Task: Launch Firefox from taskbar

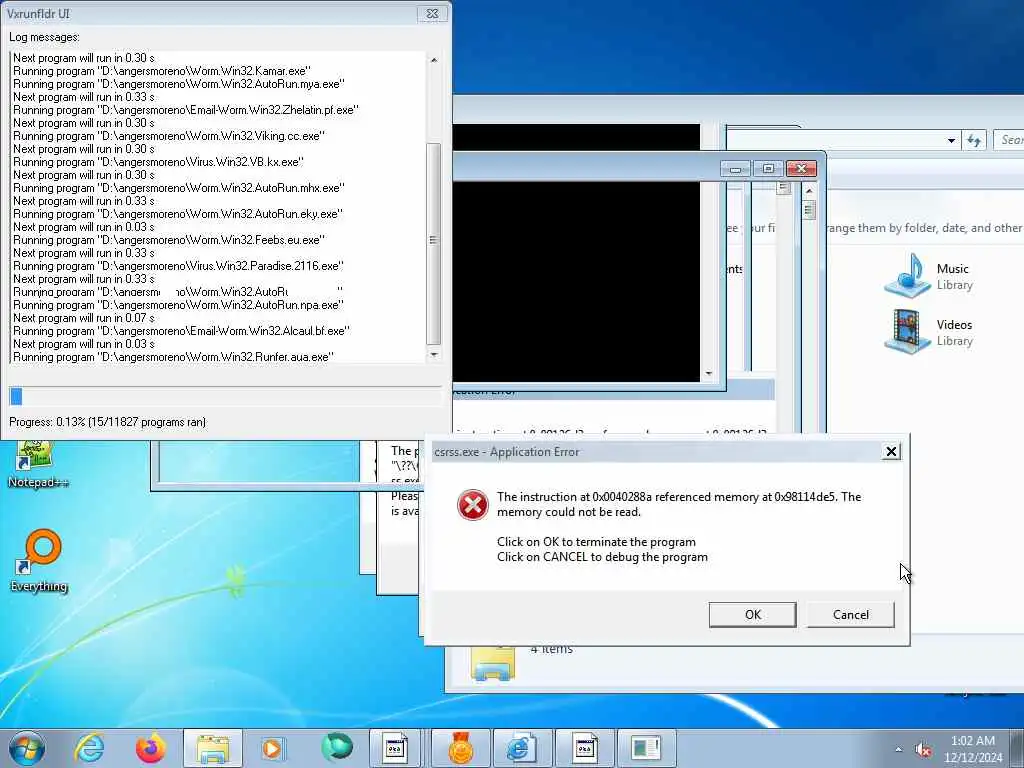Action: tap(150, 748)
